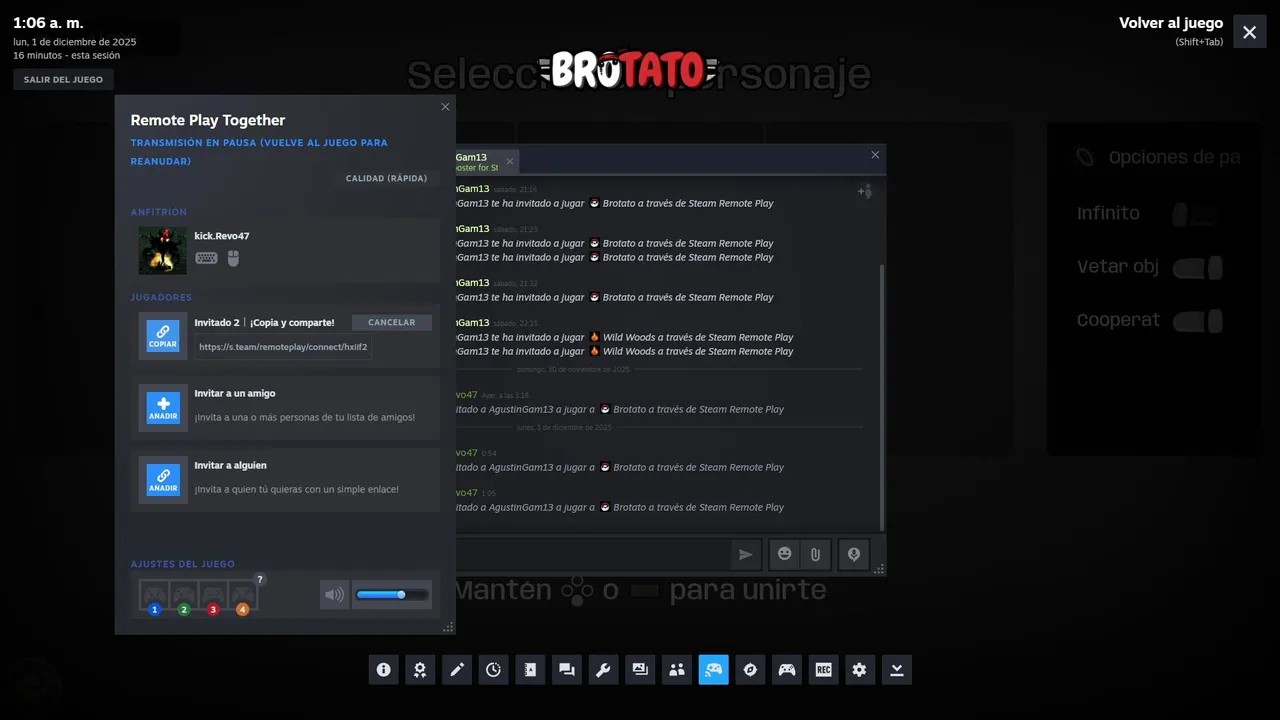Click the chat send arrow button

click(746, 554)
